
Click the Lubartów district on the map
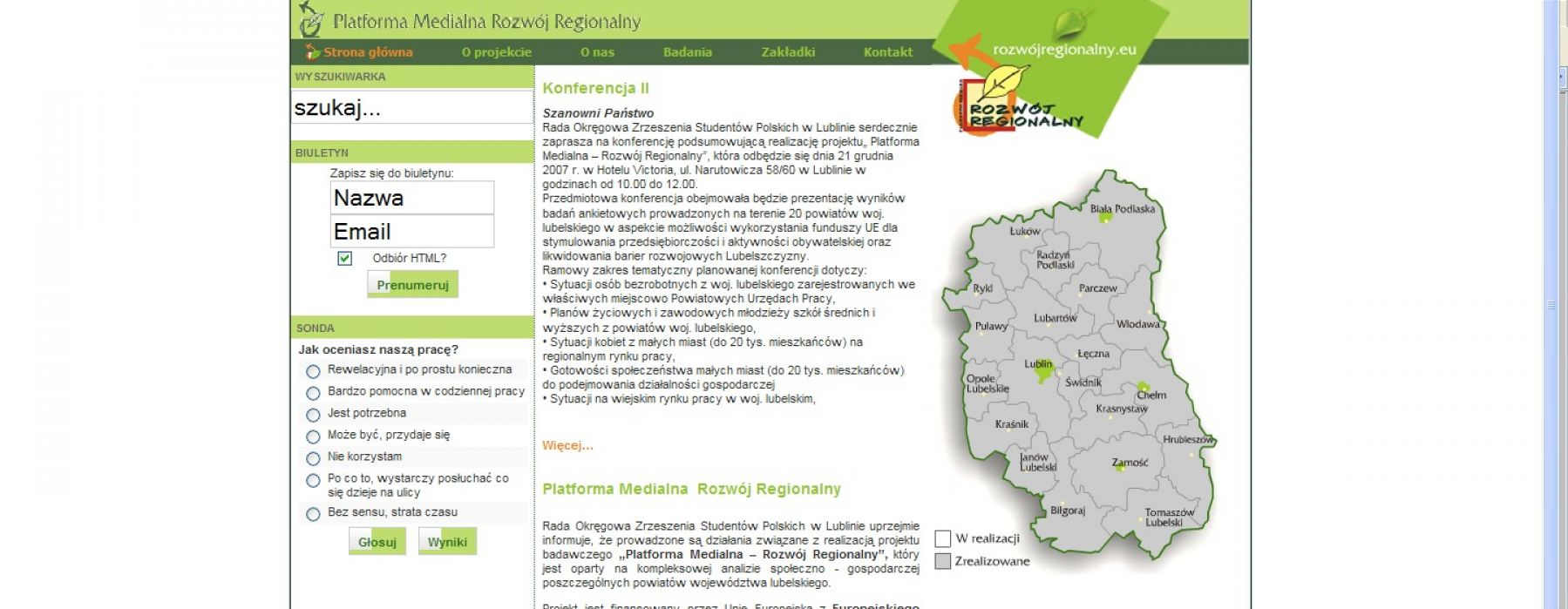1055,318
